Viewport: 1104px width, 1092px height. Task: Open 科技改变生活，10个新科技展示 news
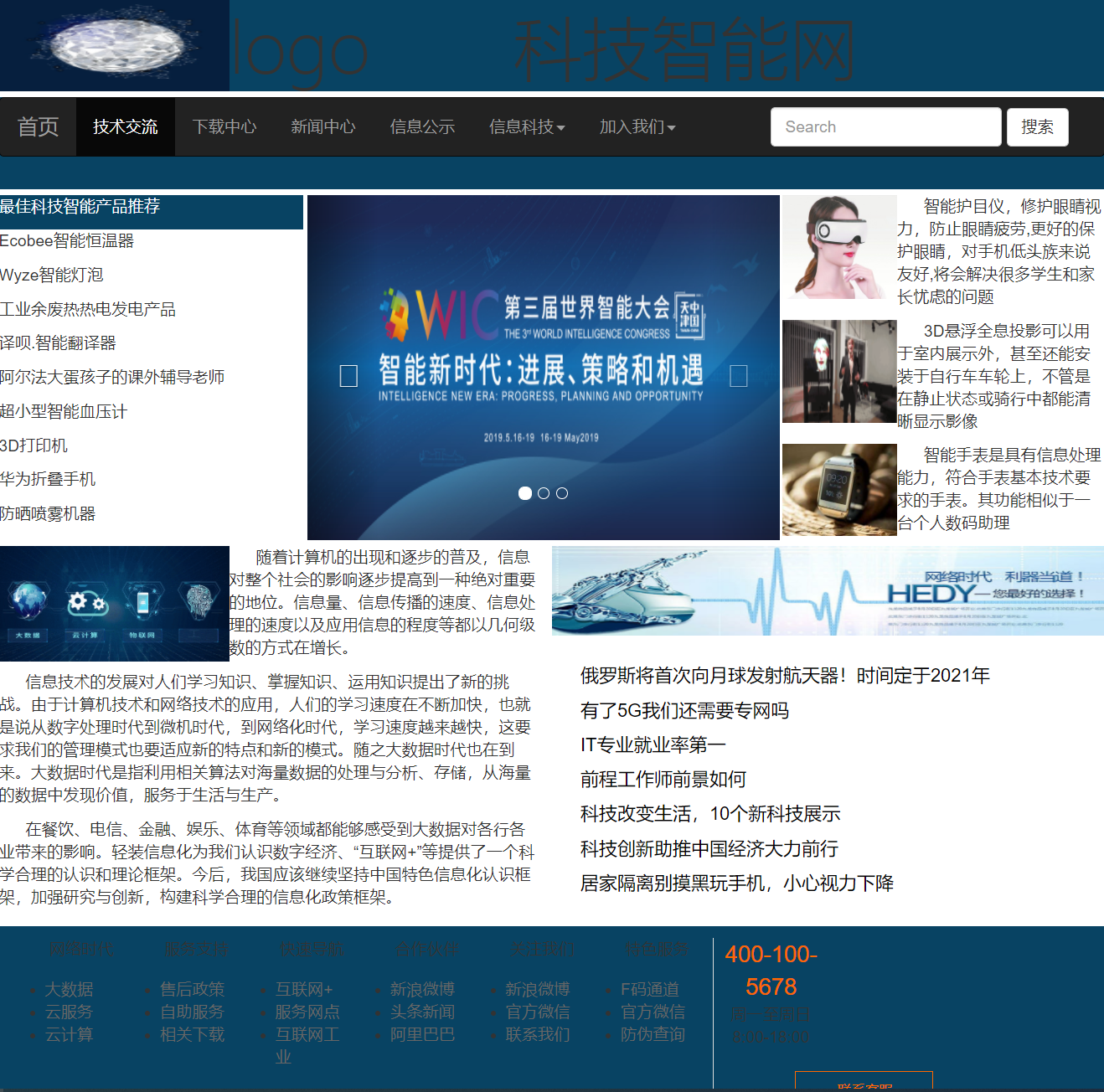(710, 814)
